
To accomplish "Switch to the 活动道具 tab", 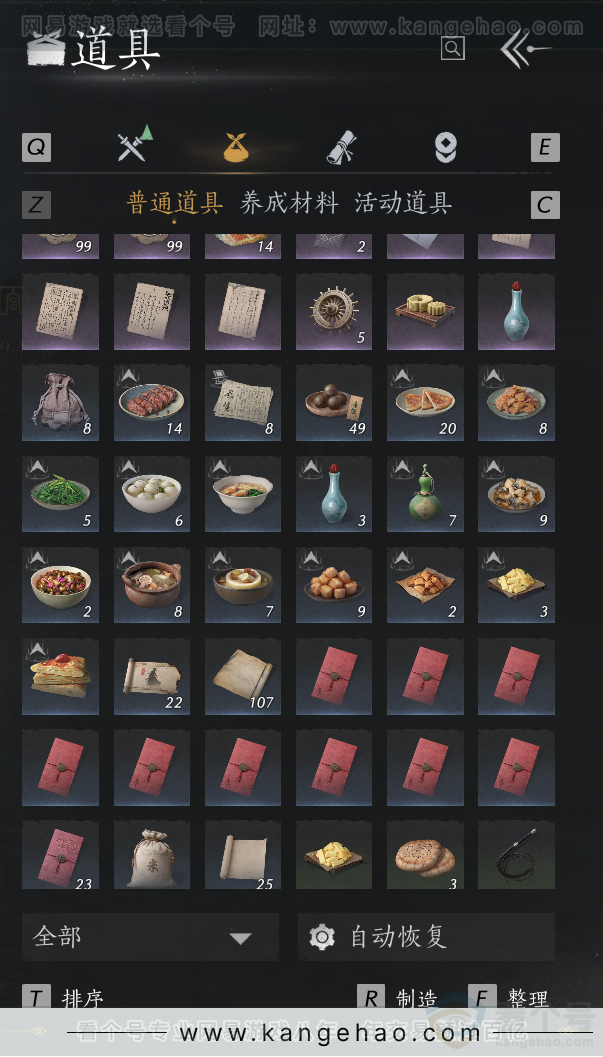I will coord(403,203).
